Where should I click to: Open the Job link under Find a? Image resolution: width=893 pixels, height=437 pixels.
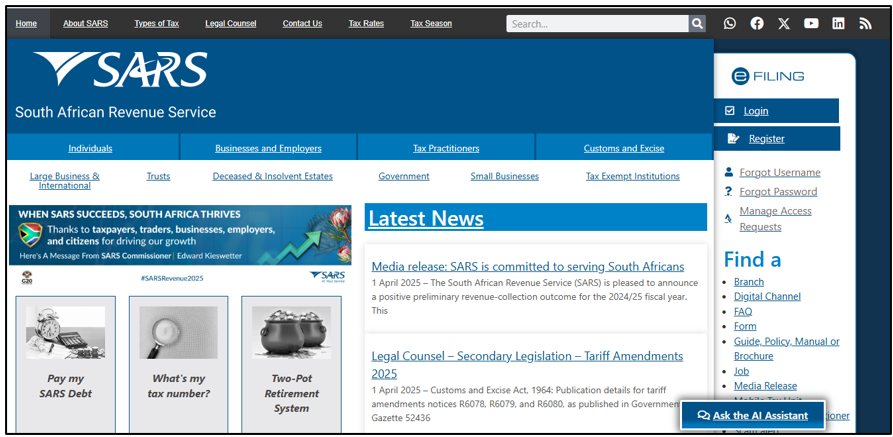tap(742, 371)
